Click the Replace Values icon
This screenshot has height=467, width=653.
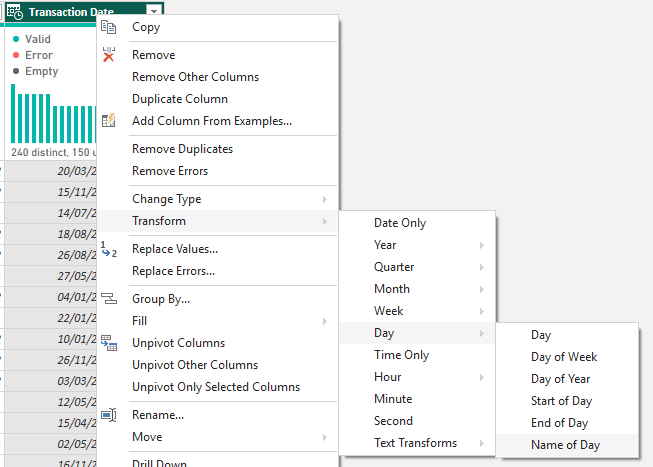[109, 249]
